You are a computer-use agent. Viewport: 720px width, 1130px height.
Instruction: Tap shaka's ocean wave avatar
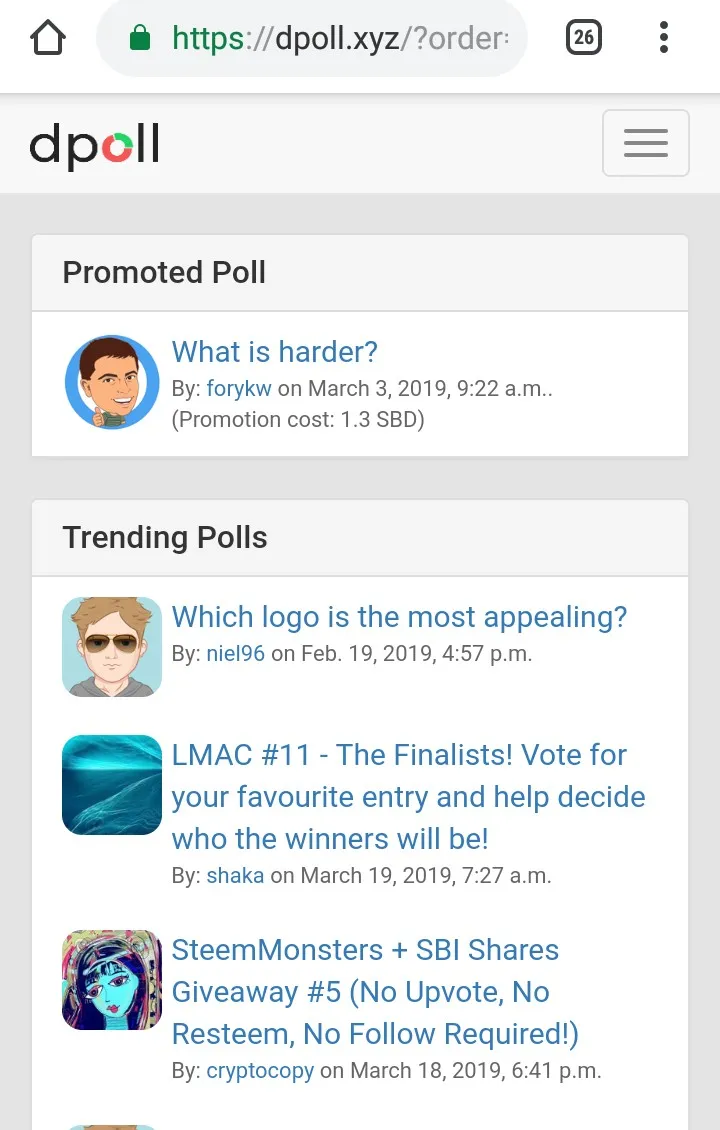pos(112,785)
